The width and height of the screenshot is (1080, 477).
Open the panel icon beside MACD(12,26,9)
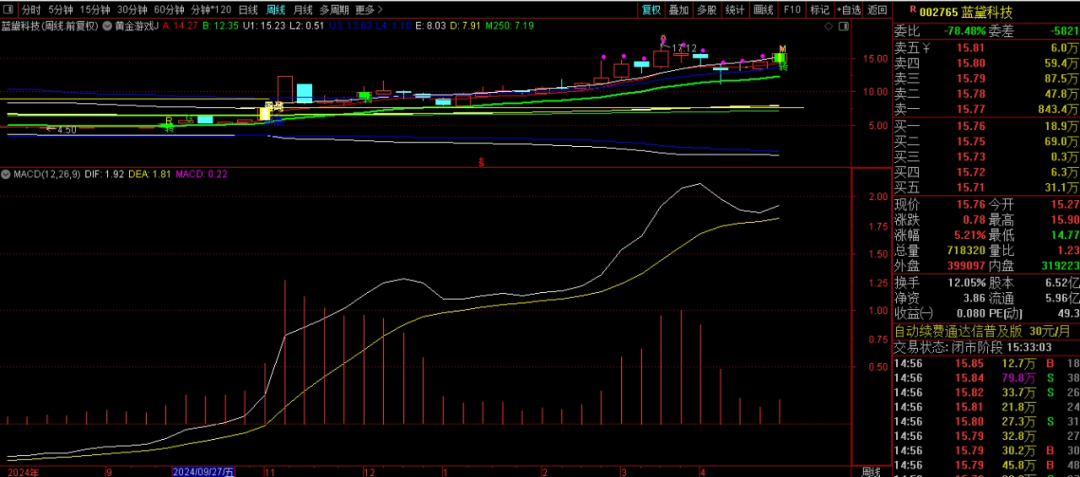(x=7, y=175)
